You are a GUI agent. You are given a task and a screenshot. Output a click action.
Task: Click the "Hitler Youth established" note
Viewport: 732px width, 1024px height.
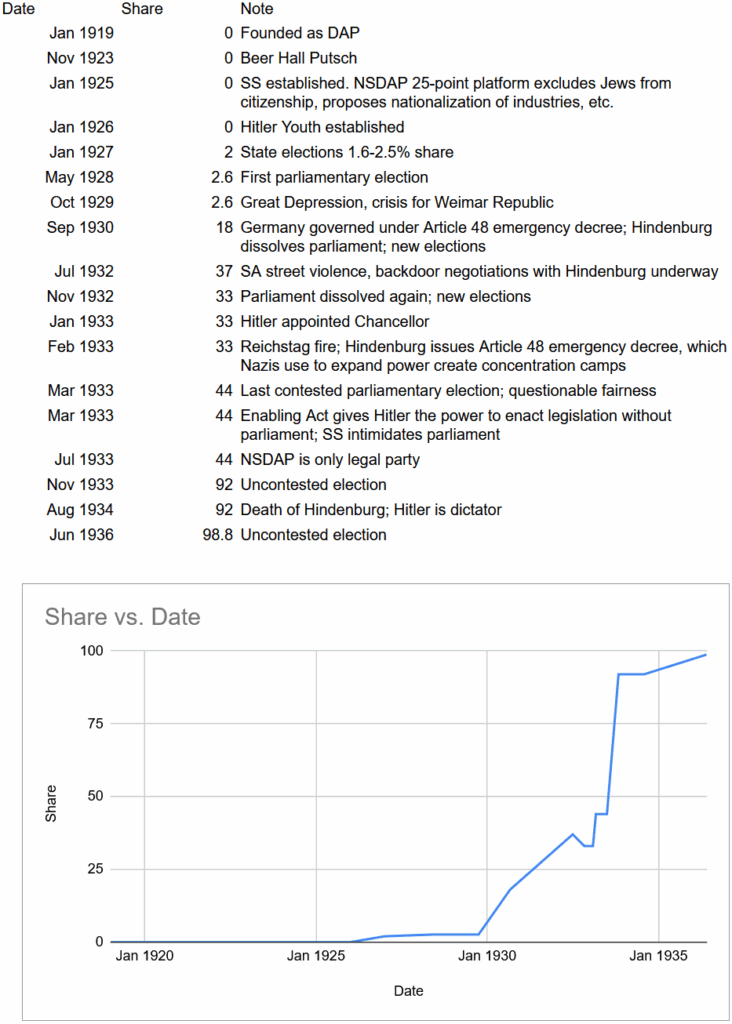322,127
